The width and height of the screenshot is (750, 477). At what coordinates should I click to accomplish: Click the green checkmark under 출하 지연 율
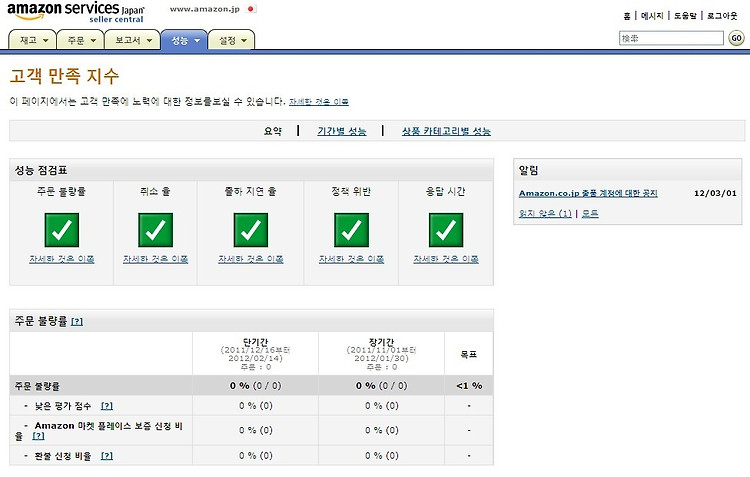point(251,230)
